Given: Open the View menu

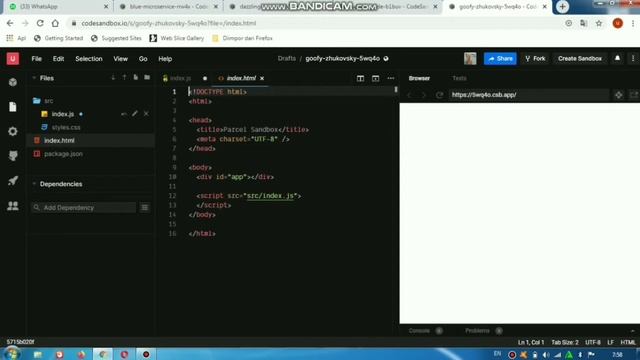Looking at the screenshot, I should point(120,59).
